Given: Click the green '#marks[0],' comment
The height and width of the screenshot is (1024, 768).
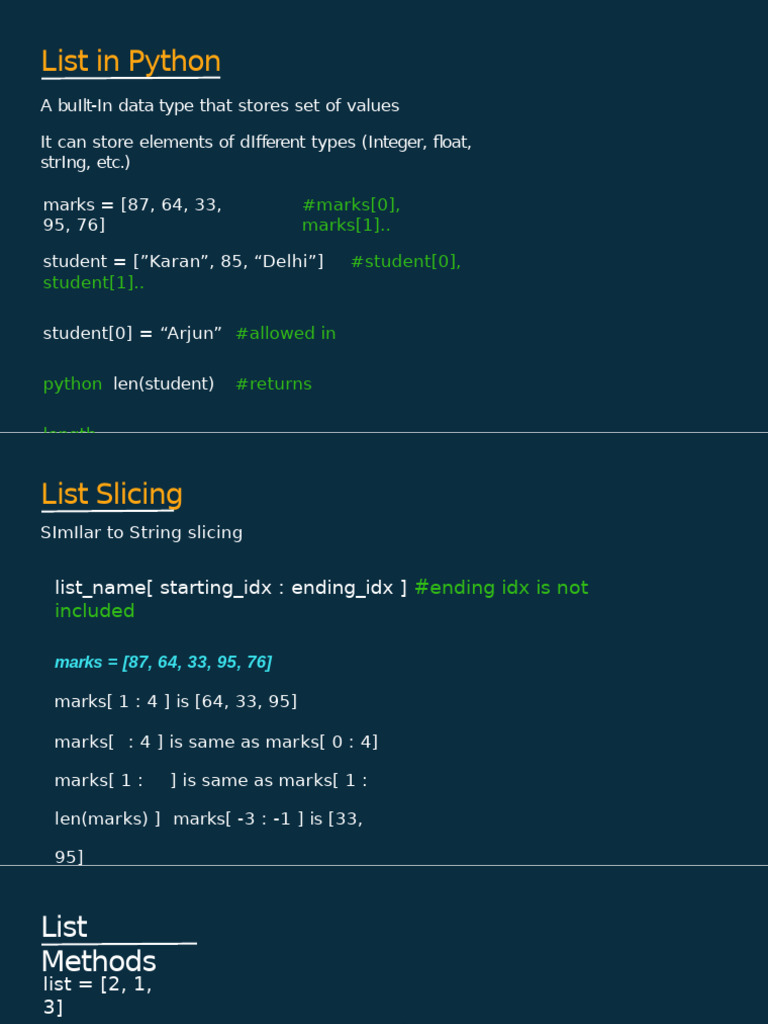Looking at the screenshot, I should pyautogui.click(x=350, y=205).
